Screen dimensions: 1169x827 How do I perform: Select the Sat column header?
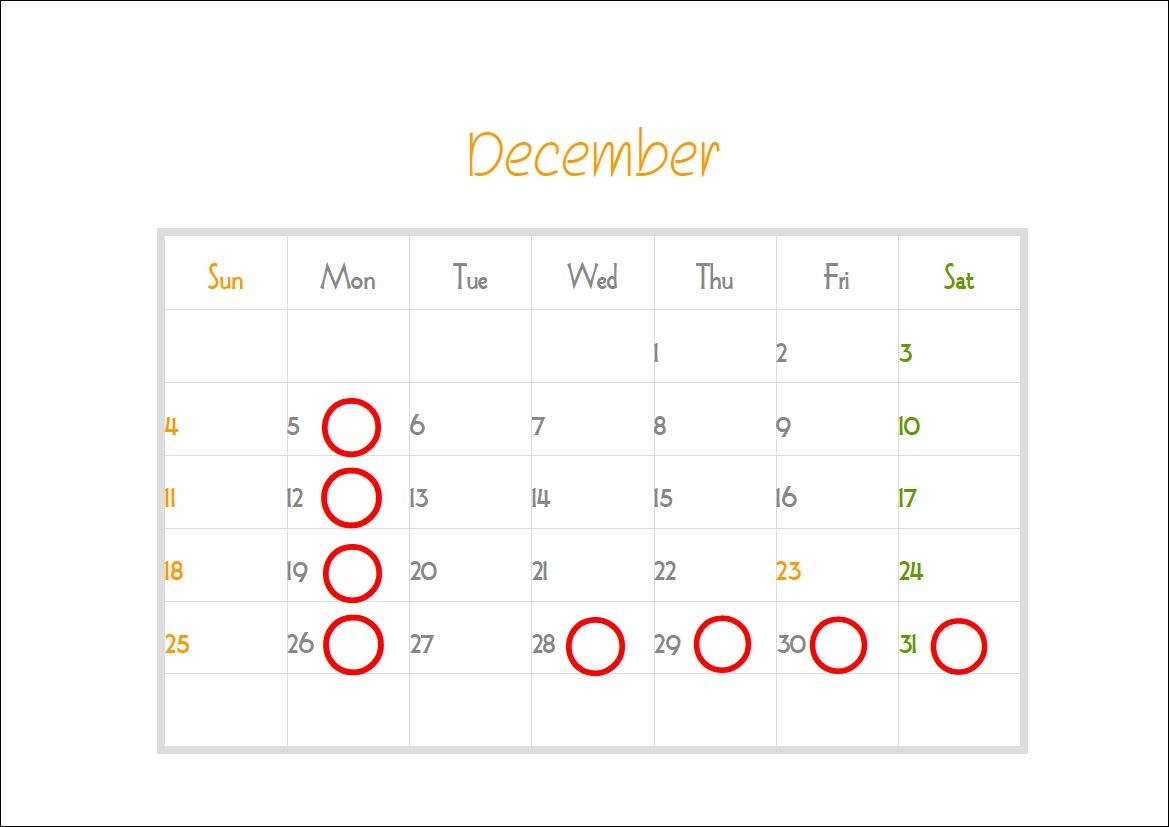tap(959, 277)
